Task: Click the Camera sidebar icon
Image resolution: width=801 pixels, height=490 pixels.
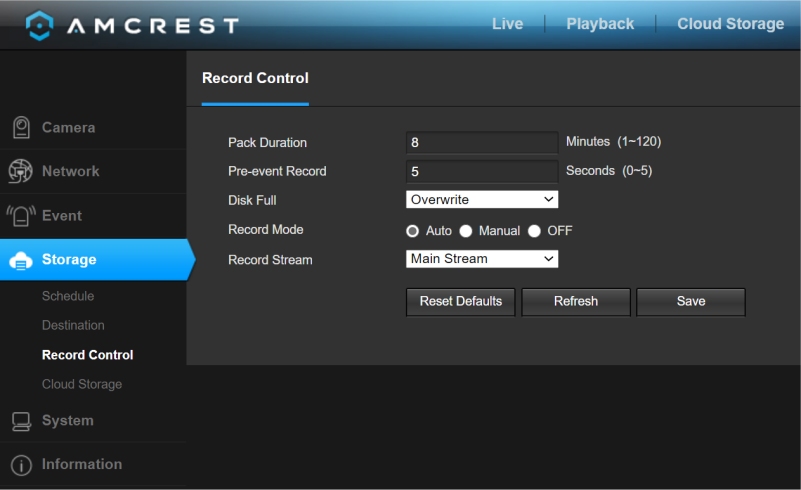Action: click(21, 127)
